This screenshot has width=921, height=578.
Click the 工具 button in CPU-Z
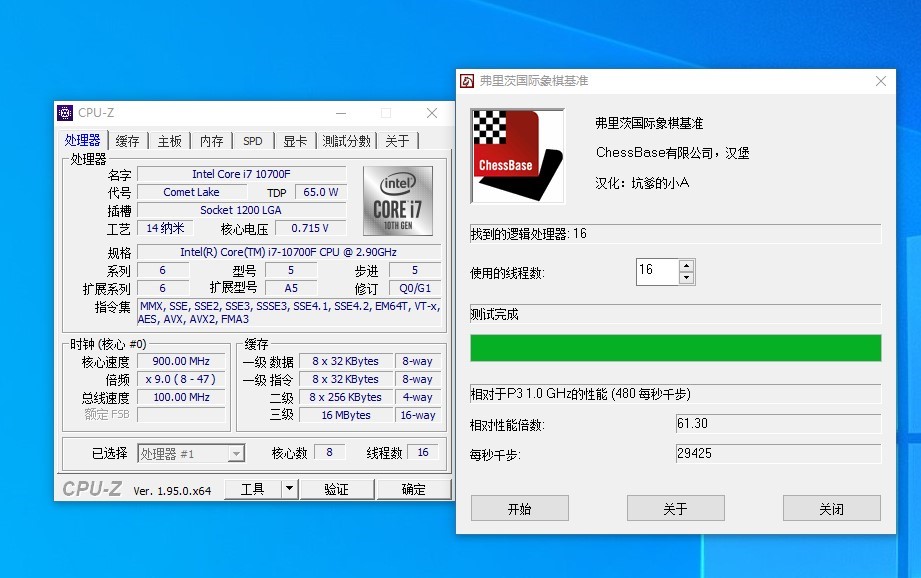coord(253,489)
